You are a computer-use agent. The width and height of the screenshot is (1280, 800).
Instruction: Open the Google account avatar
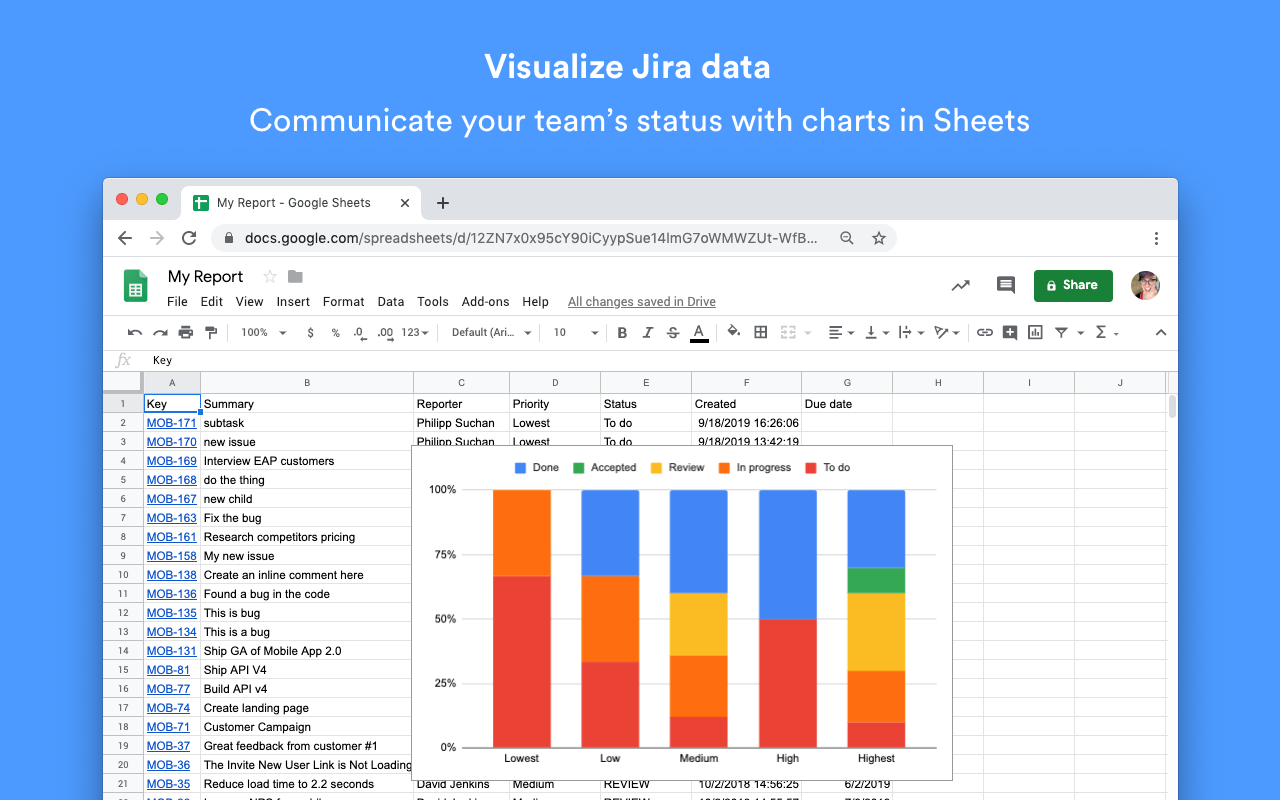[1146, 285]
